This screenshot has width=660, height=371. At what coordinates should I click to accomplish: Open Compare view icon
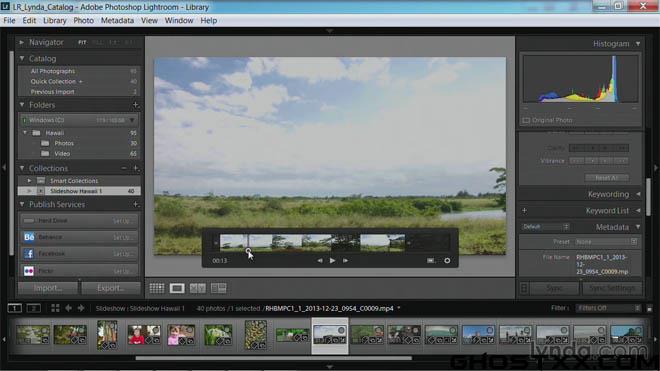197,288
